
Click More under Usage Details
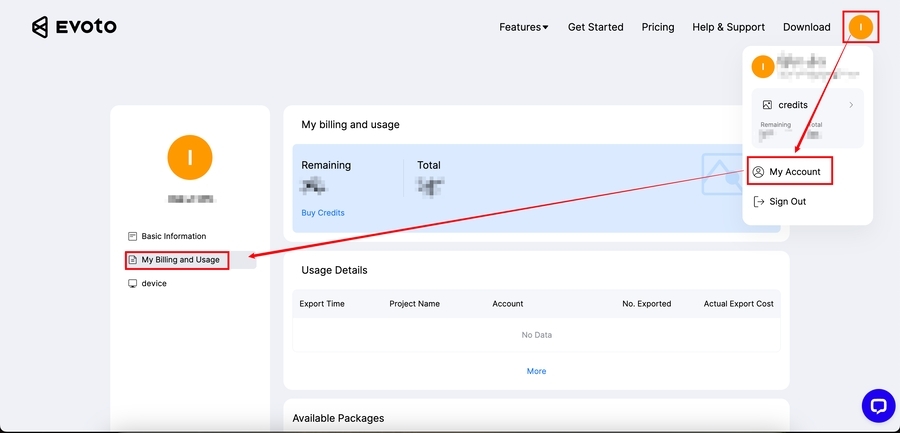tap(536, 371)
